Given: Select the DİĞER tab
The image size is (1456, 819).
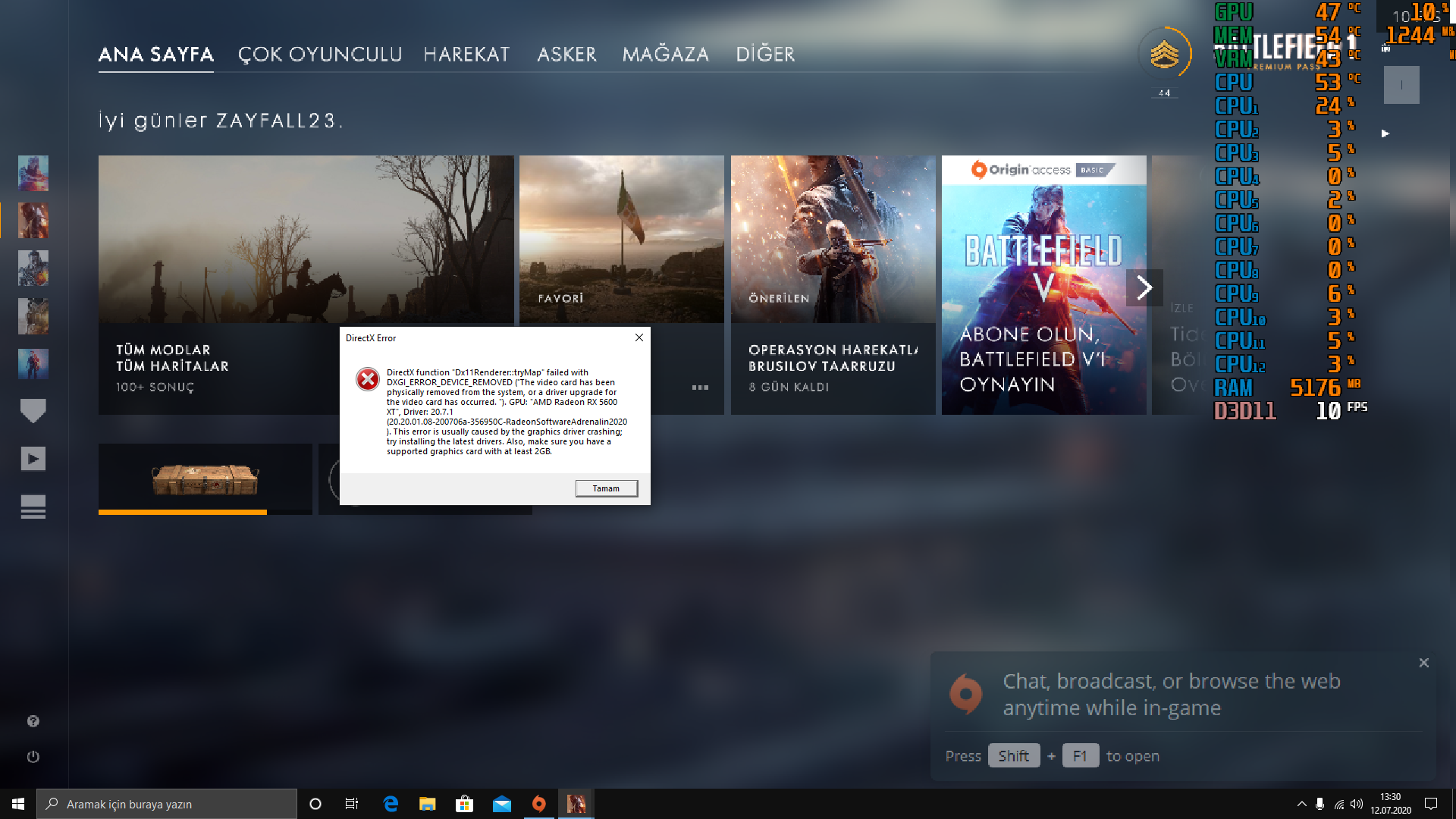Looking at the screenshot, I should pyautogui.click(x=766, y=55).
